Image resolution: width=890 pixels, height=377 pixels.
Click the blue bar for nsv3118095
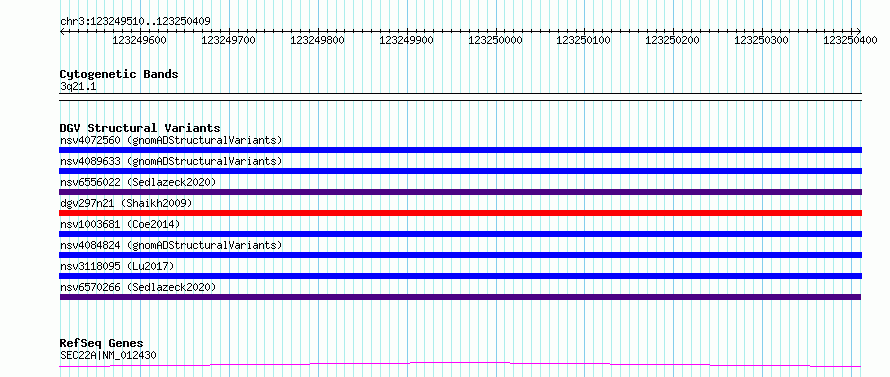(x=460, y=276)
